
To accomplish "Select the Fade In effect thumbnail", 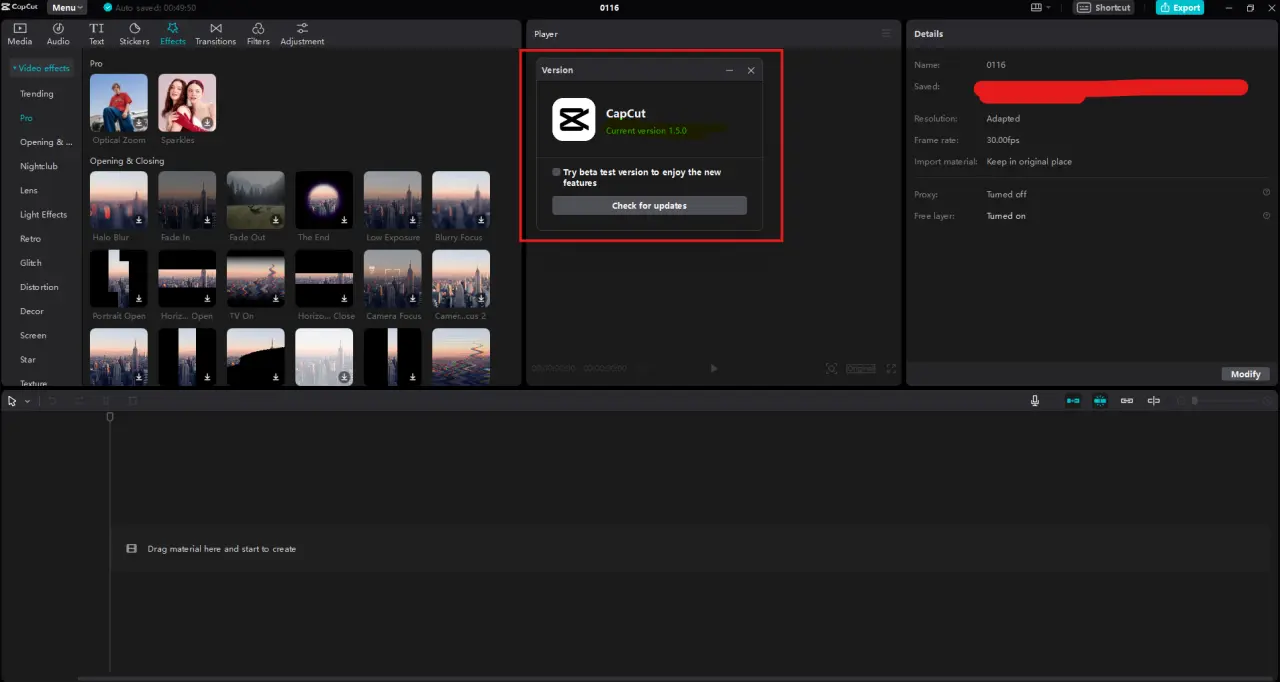I will (187, 200).
